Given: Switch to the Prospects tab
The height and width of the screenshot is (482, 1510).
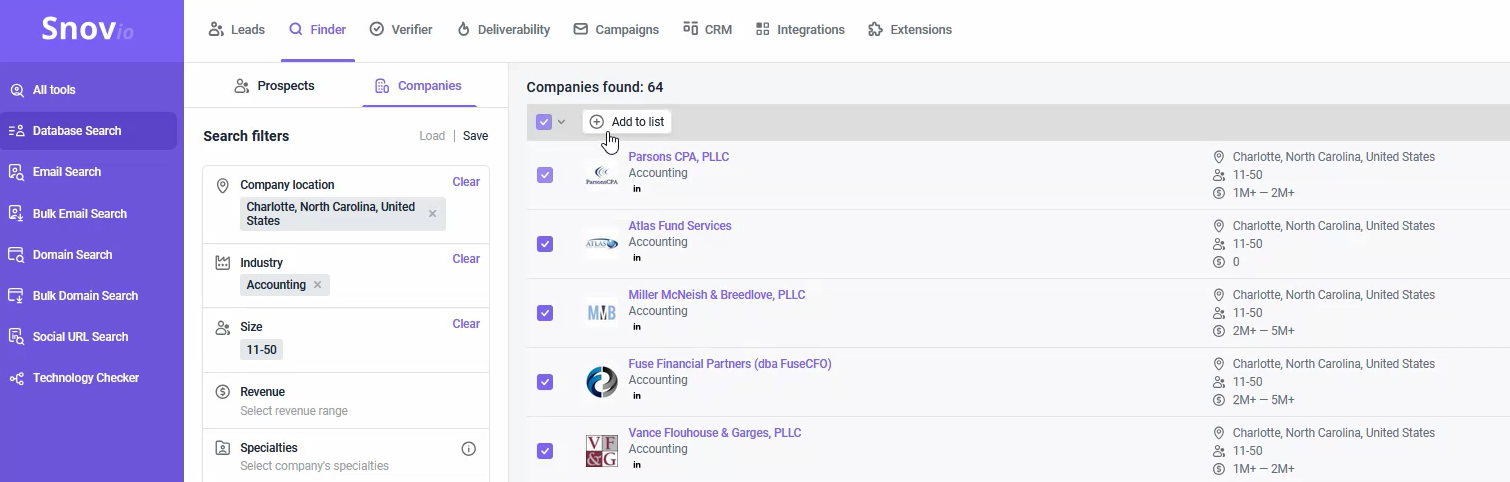Looking at the screenshot, I should 274,86.
